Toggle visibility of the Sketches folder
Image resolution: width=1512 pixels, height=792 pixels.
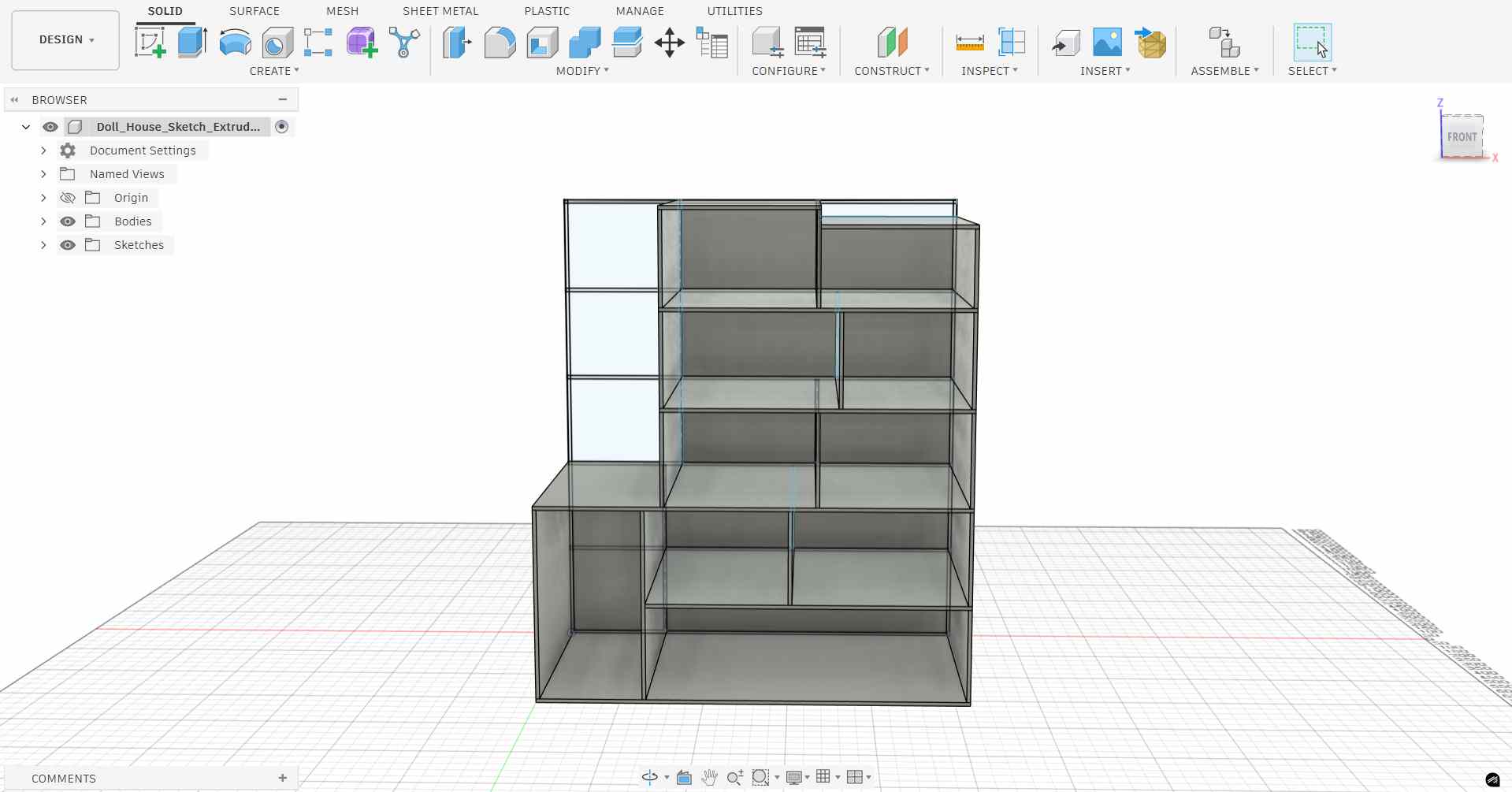[68, 245]
